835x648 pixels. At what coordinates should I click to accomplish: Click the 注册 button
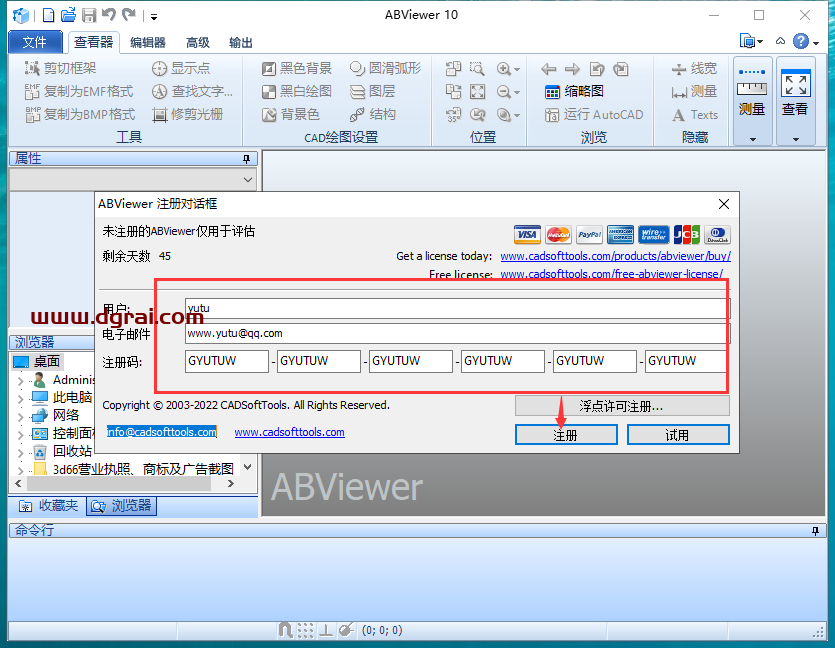pos(566,435)
